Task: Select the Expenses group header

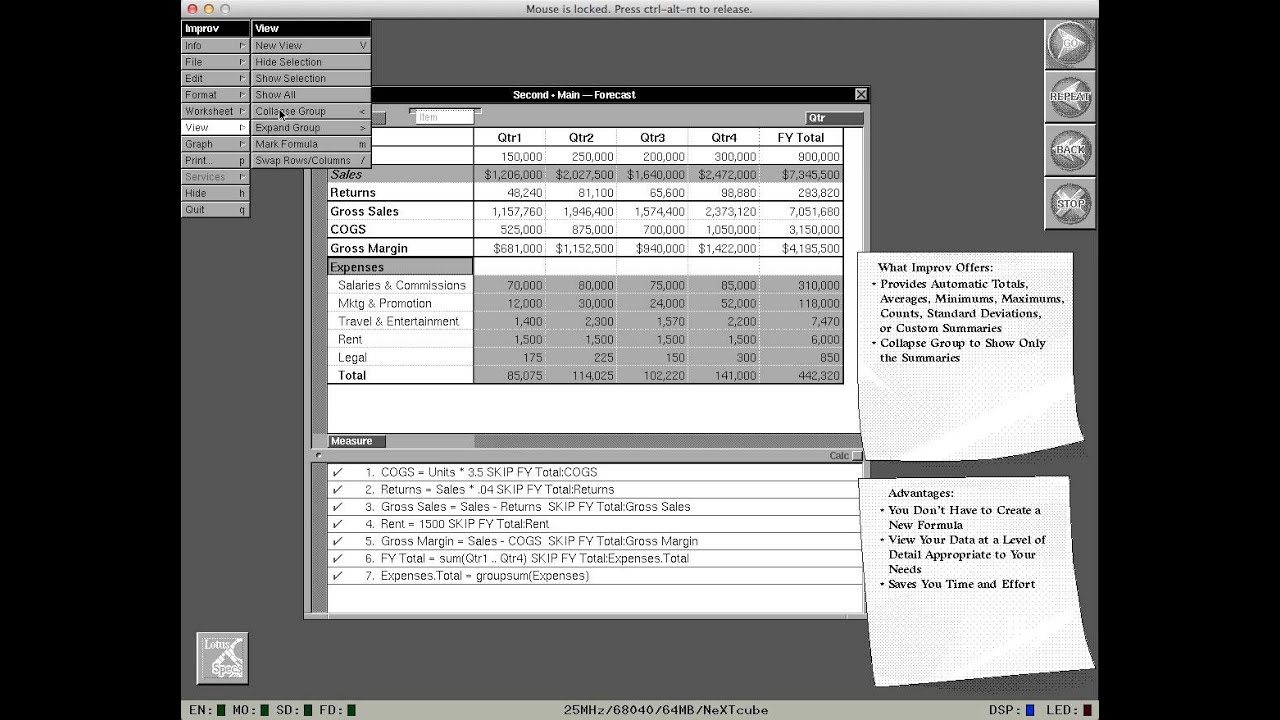Action: [400, 267]
